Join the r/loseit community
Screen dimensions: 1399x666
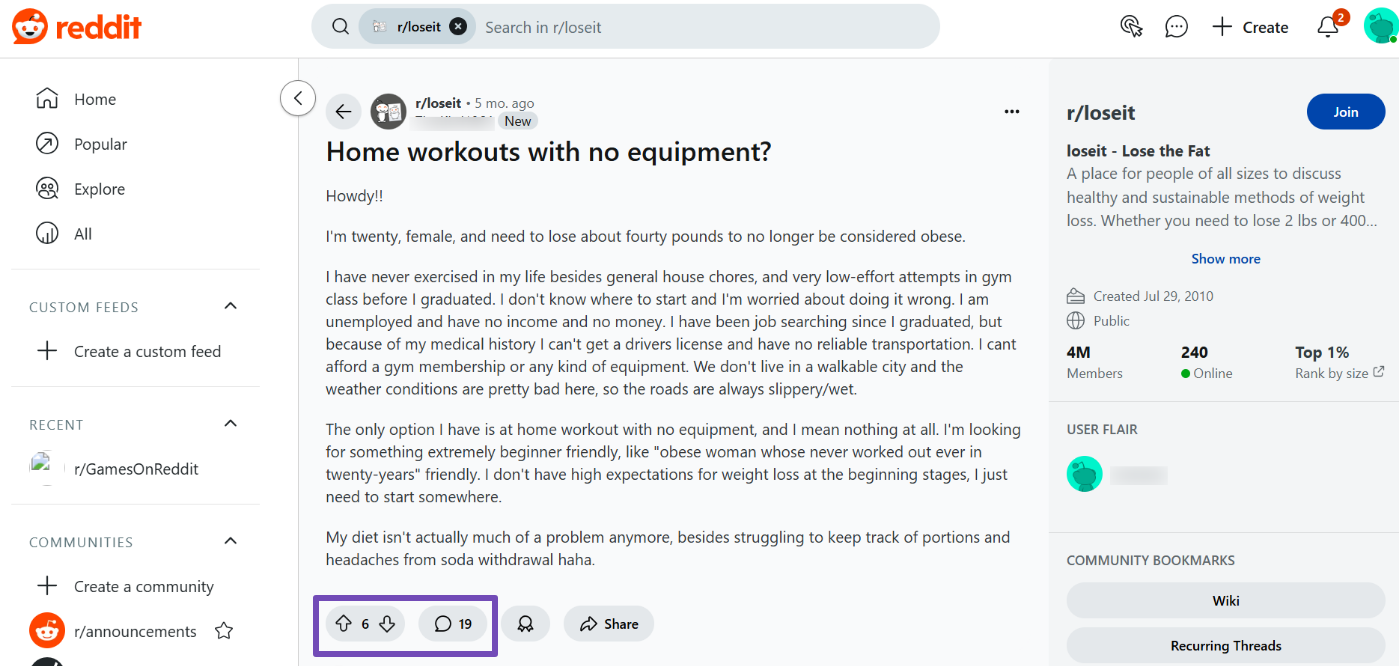(x=1345, y=112)
